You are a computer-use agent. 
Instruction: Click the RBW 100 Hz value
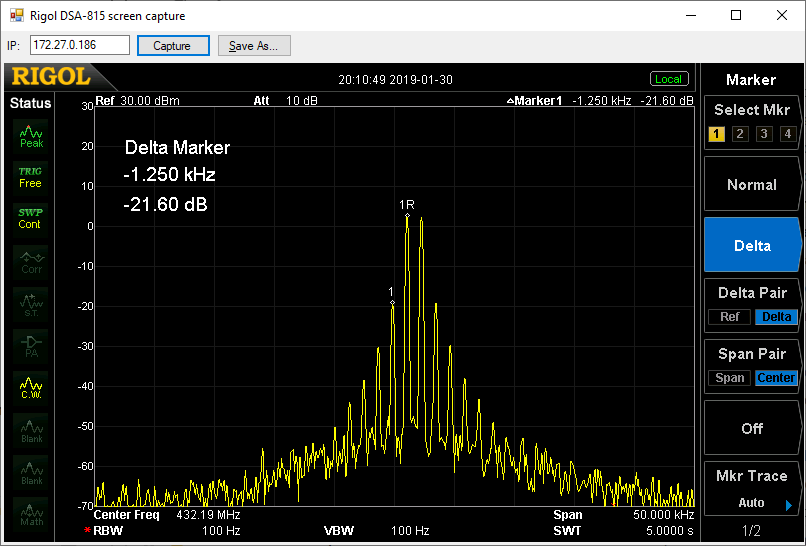pyautogui.click(x=221, y=531)
